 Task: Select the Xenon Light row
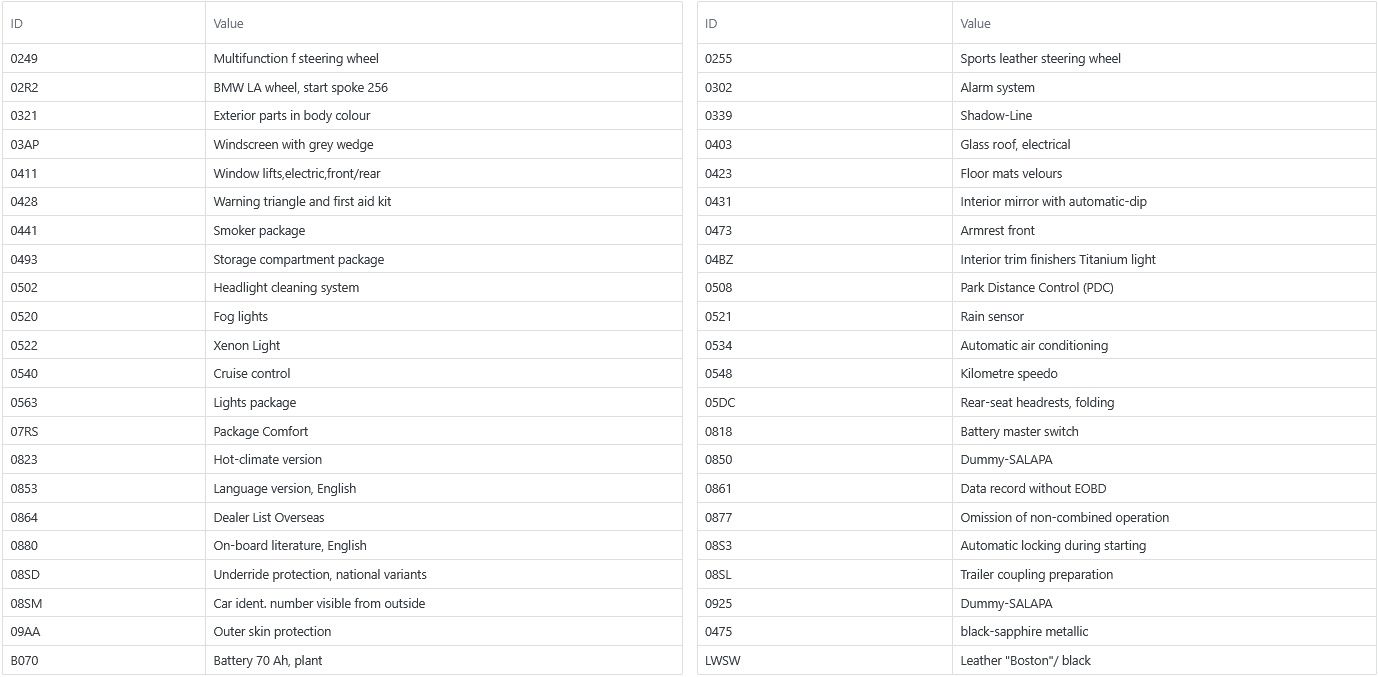342,345
